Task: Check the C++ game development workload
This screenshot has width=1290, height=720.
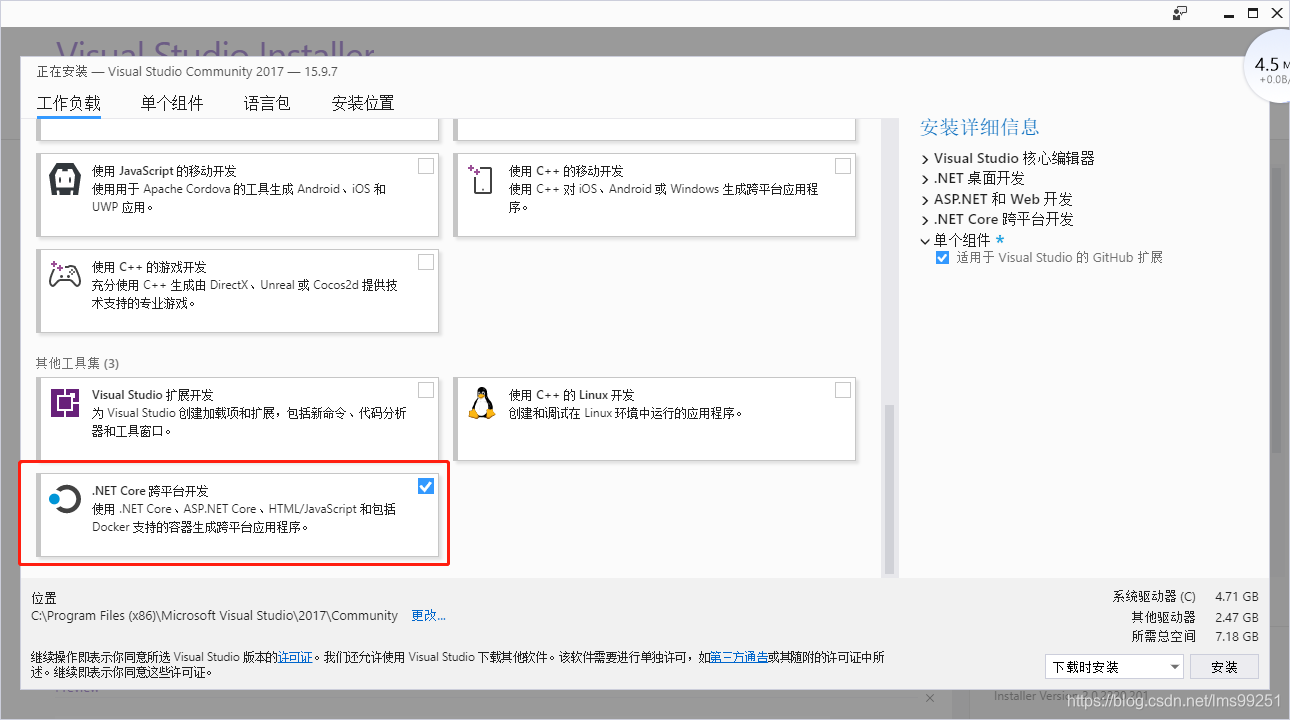Action: tap(426, 262)
